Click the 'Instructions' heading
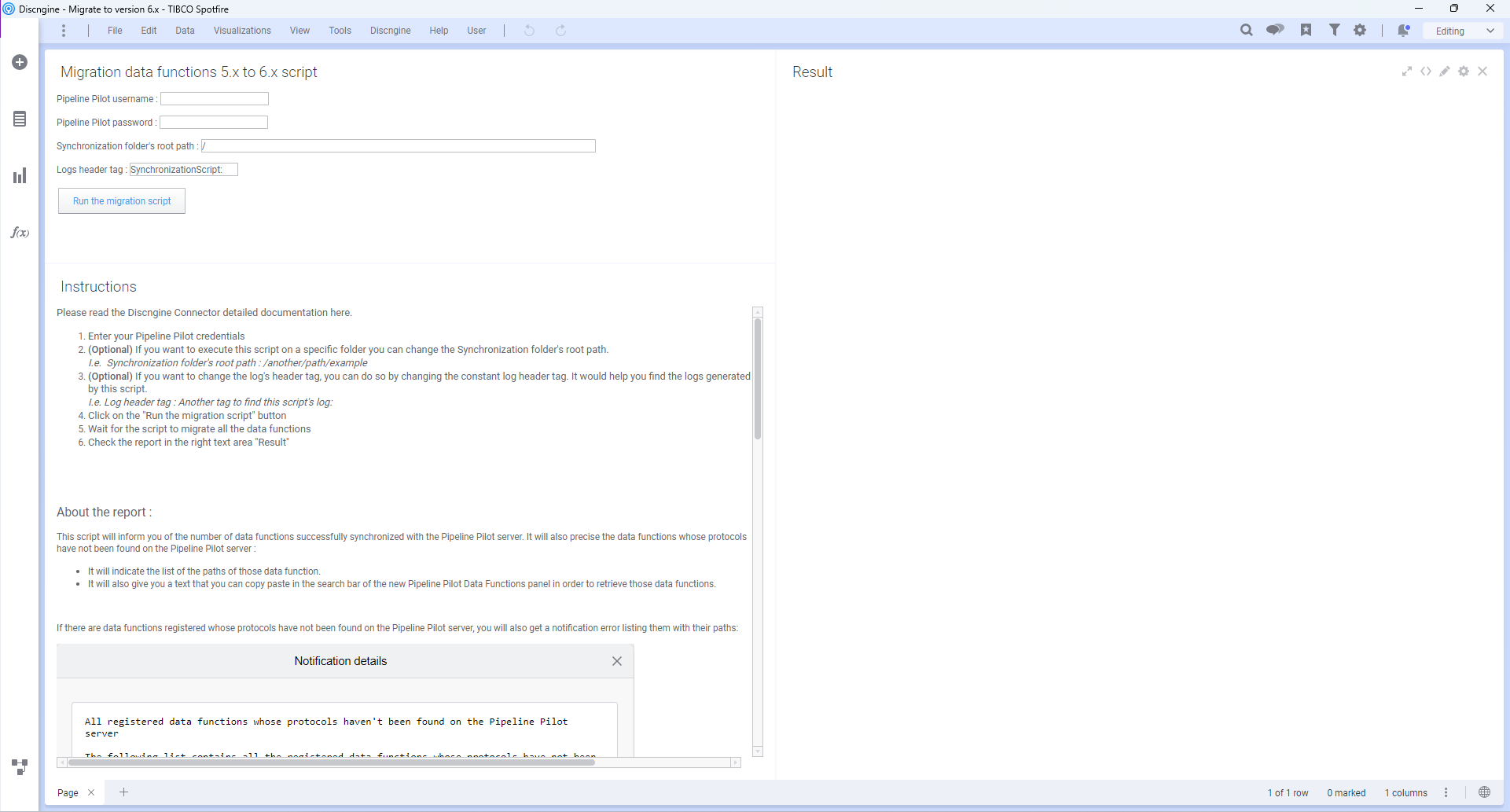This screenshot has height=812, width=1510. point(98,287)
